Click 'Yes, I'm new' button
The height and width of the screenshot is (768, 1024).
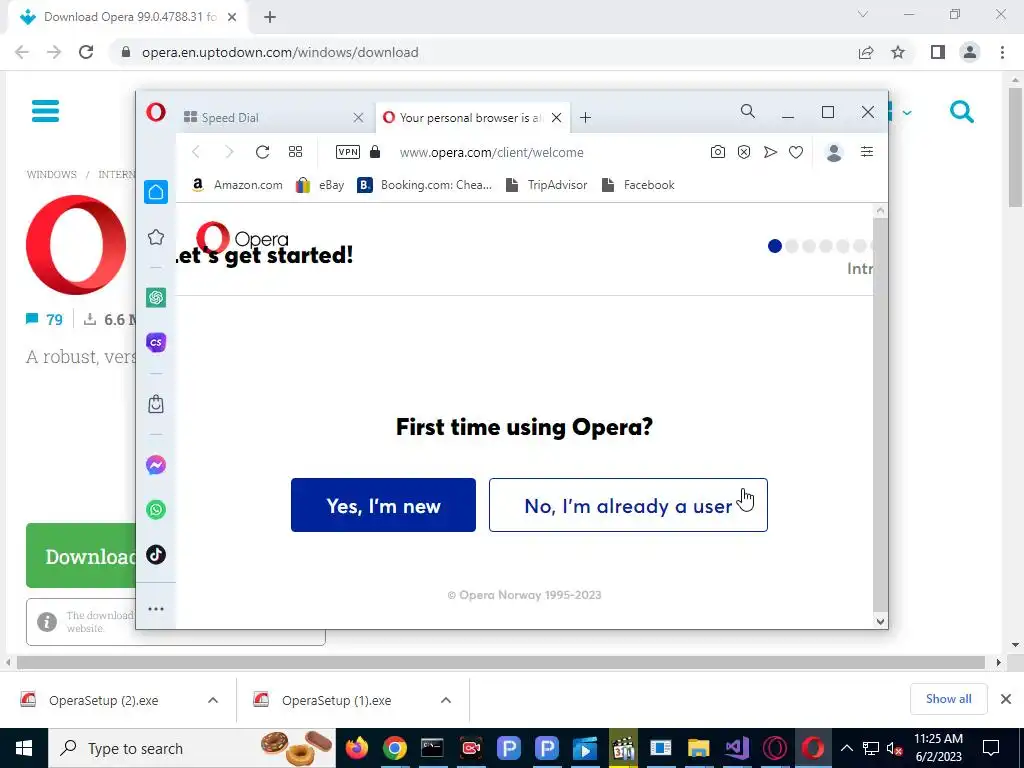(x=383, y=505)
